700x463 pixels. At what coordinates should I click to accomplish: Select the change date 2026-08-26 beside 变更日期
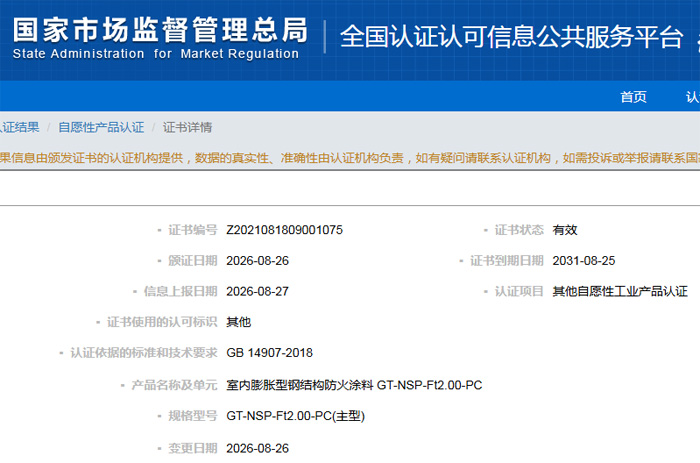pos(258,448)
